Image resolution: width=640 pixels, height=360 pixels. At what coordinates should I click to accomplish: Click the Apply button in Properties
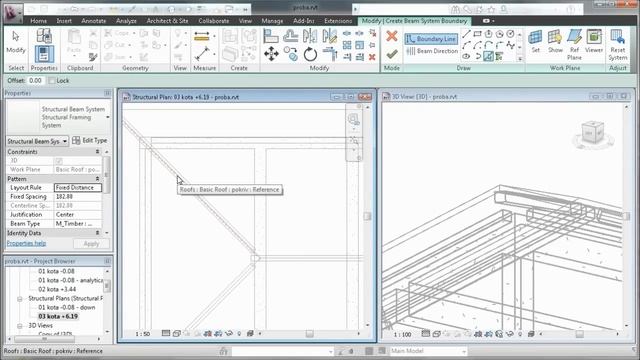click(91, 244)
